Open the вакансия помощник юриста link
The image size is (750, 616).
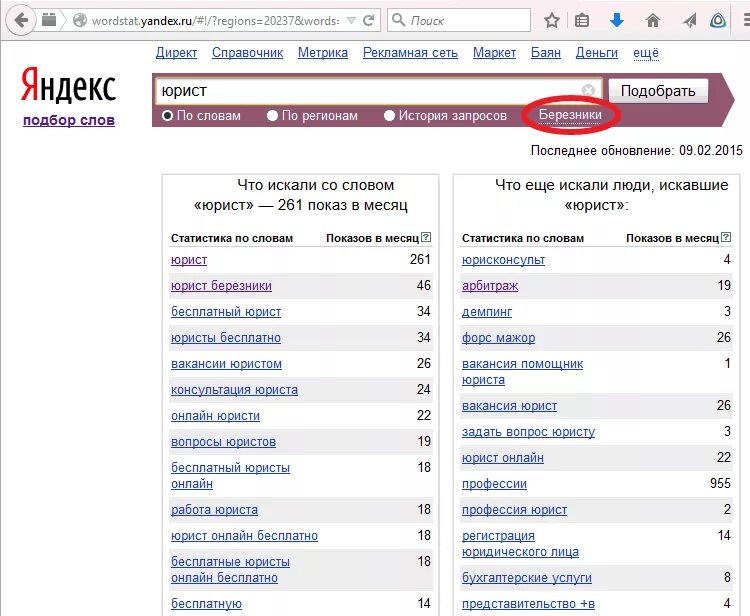pyautogui.click(x=522, y=372)
